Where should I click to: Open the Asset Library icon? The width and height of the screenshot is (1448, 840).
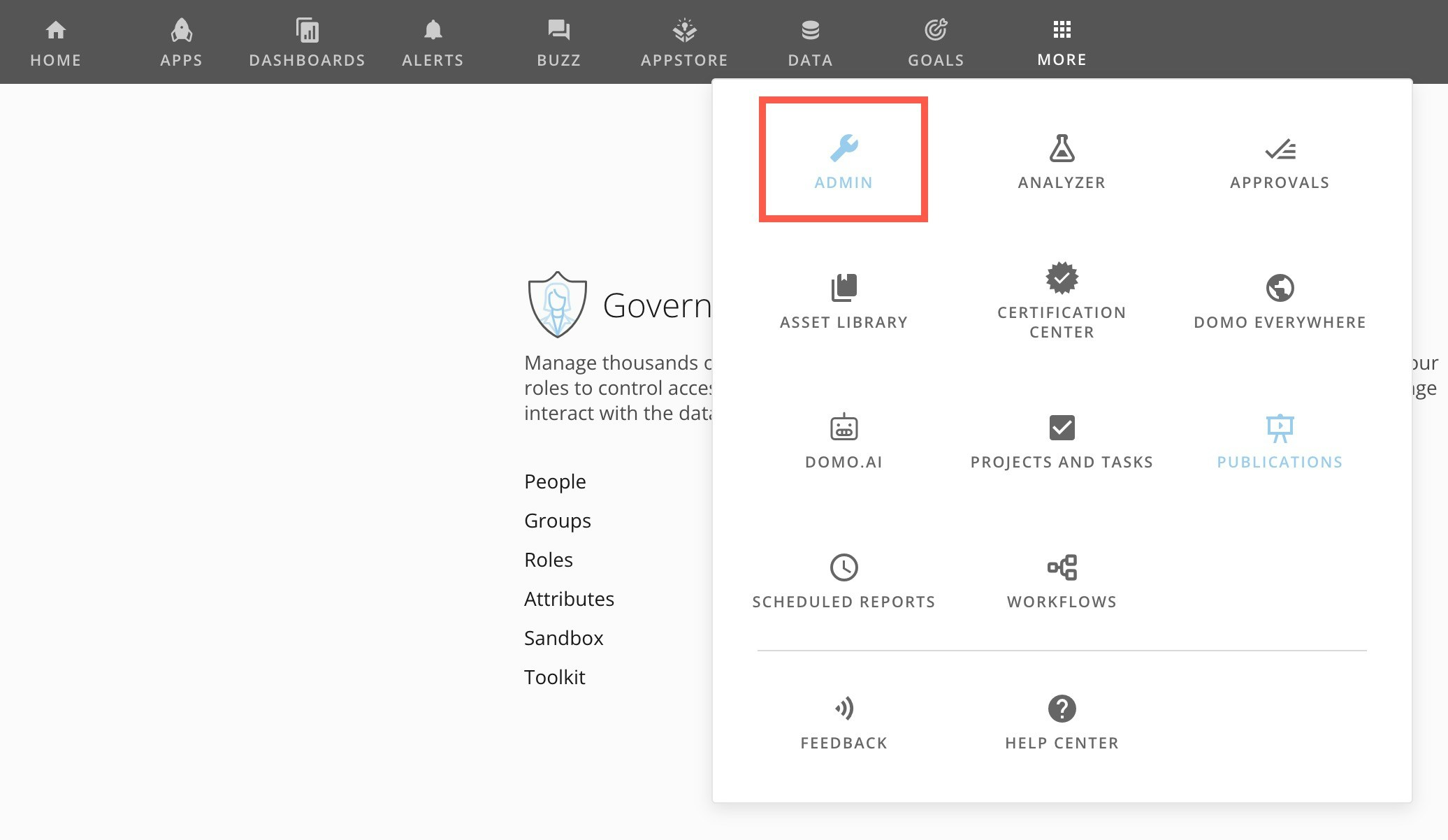tap(844, 288)
